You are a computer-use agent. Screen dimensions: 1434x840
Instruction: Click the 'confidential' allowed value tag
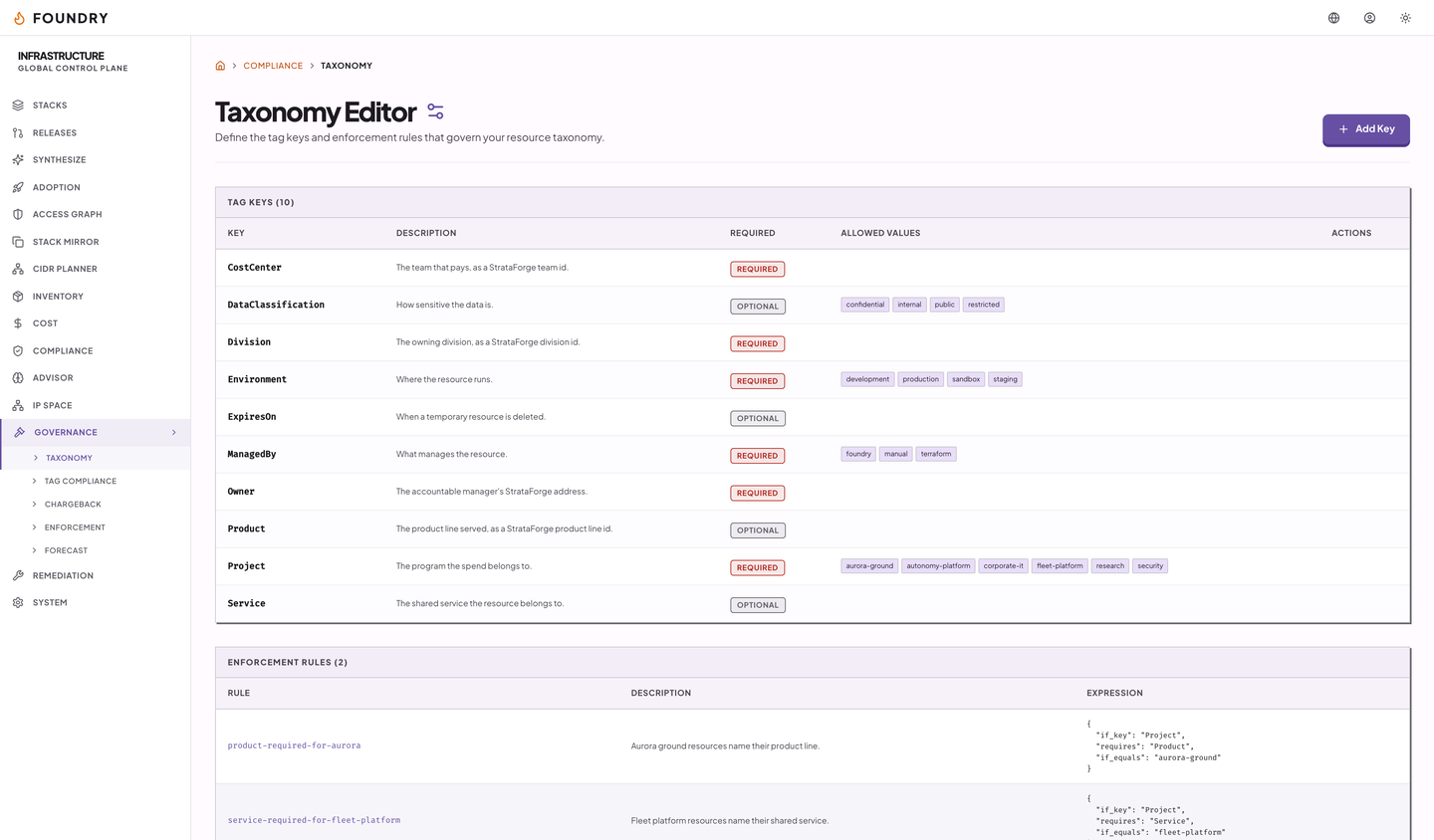865,305
